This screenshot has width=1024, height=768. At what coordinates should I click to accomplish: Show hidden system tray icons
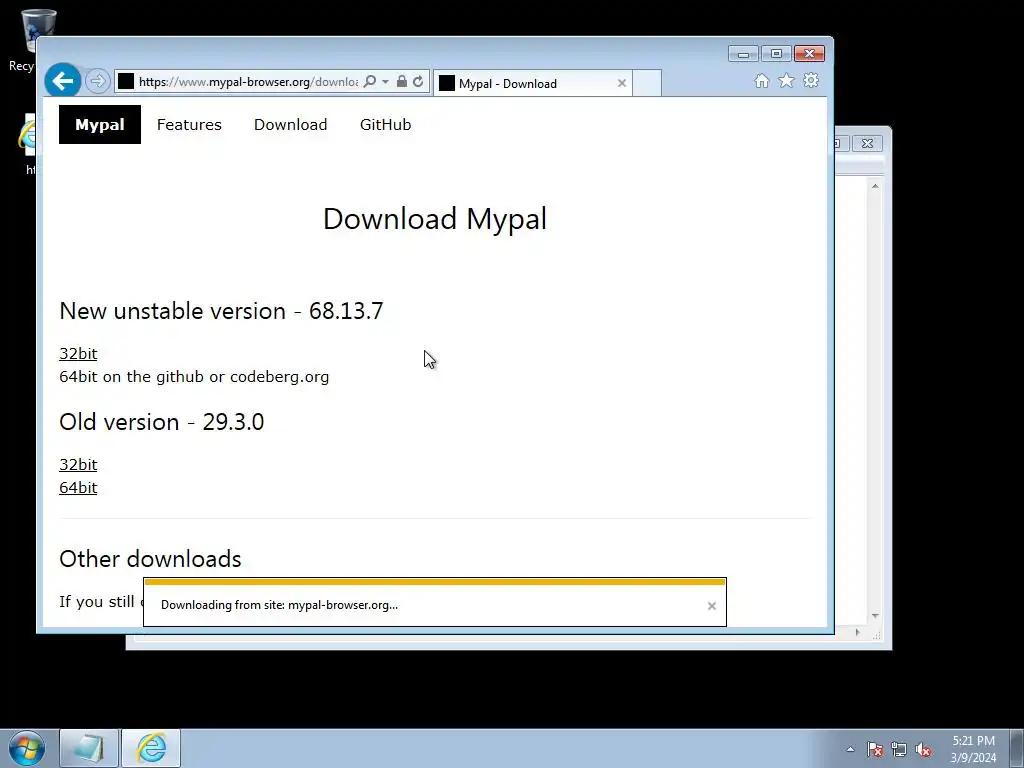click(850, 749)
